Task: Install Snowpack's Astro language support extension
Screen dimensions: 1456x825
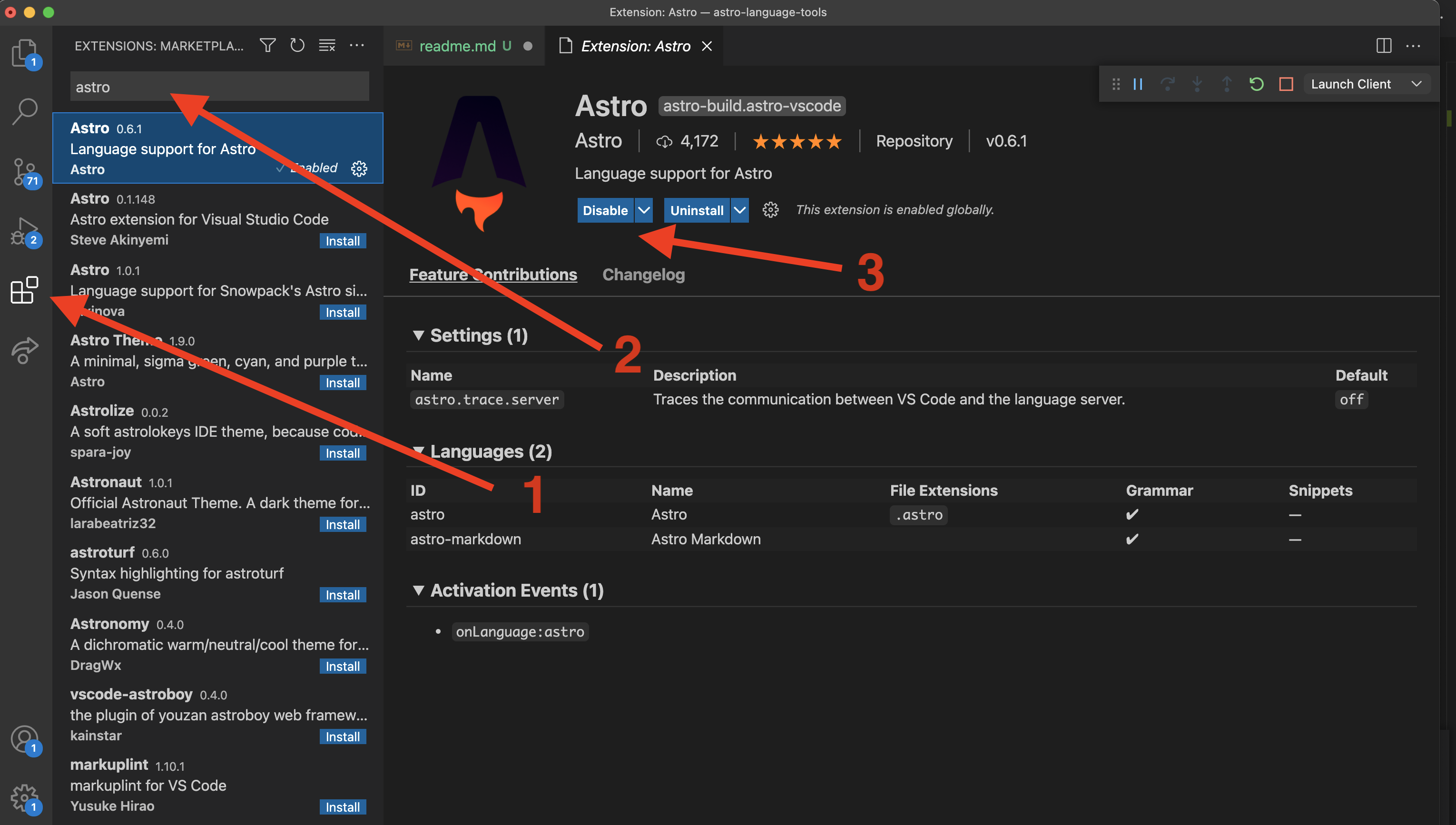Action: (342, 312)
